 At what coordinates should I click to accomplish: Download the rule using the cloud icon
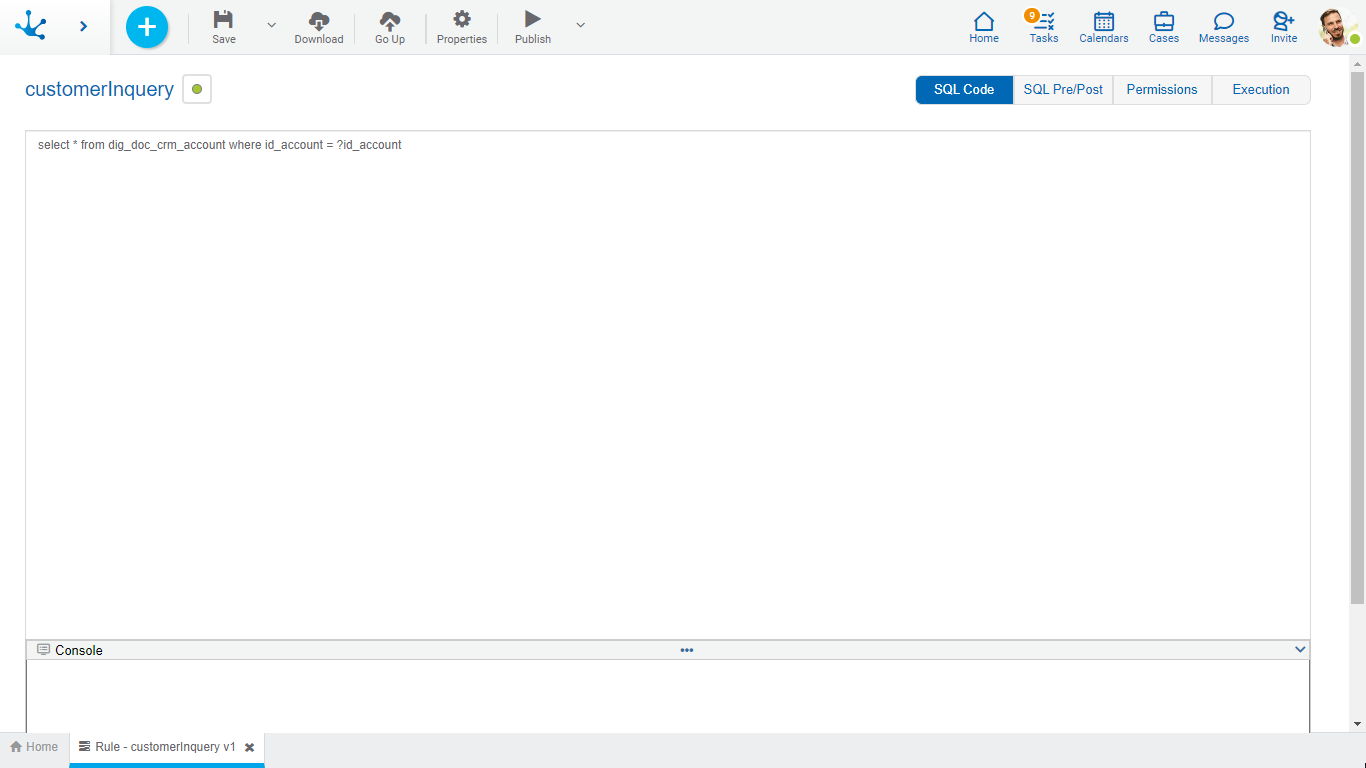tap(319, 20)
